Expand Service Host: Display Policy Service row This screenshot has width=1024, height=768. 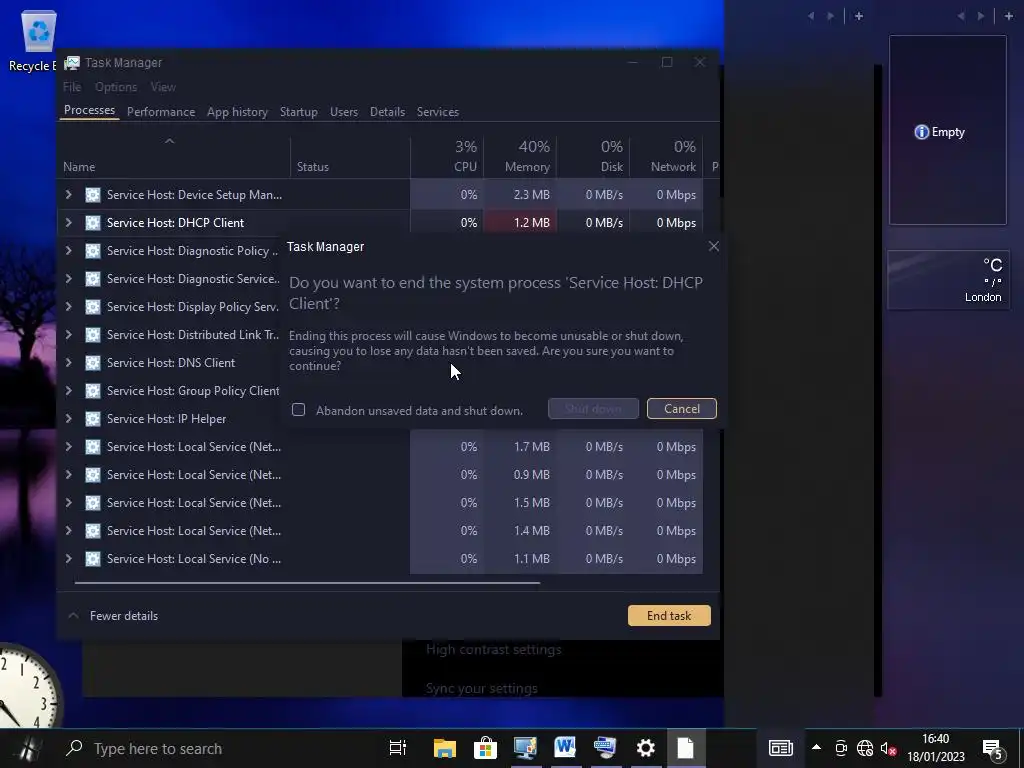click(x=68, y=306)
